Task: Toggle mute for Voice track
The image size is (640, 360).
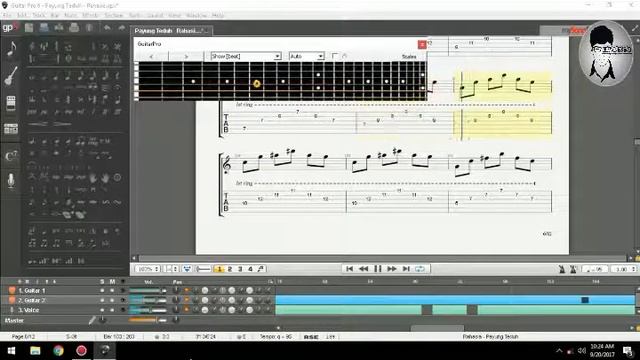Action: 112,310
